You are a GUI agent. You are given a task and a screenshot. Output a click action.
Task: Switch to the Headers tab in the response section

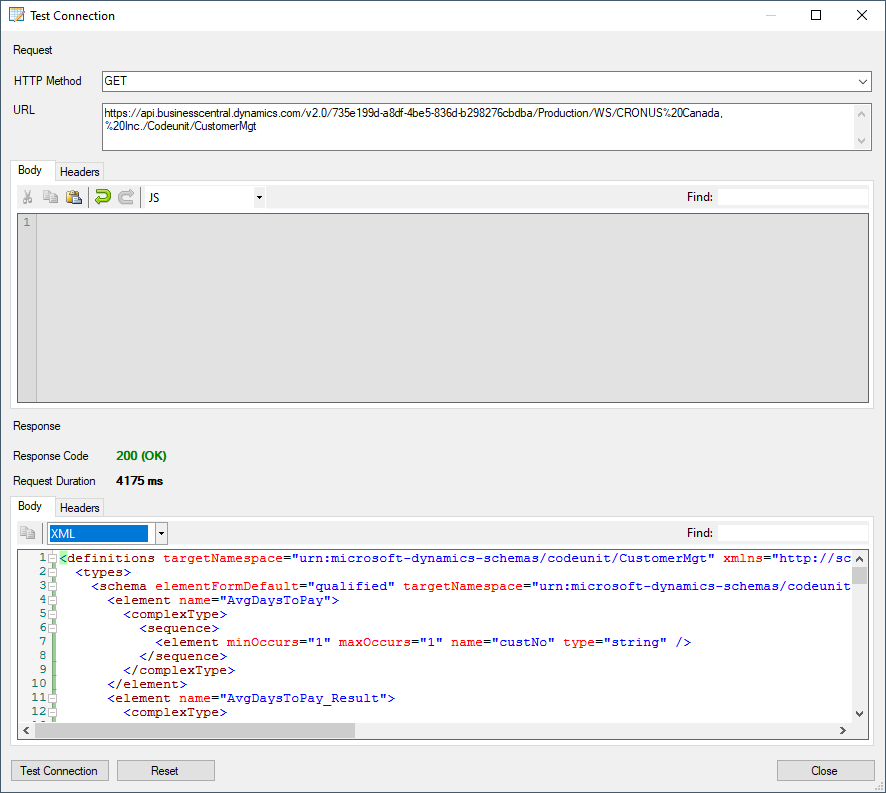click(79, 507)
